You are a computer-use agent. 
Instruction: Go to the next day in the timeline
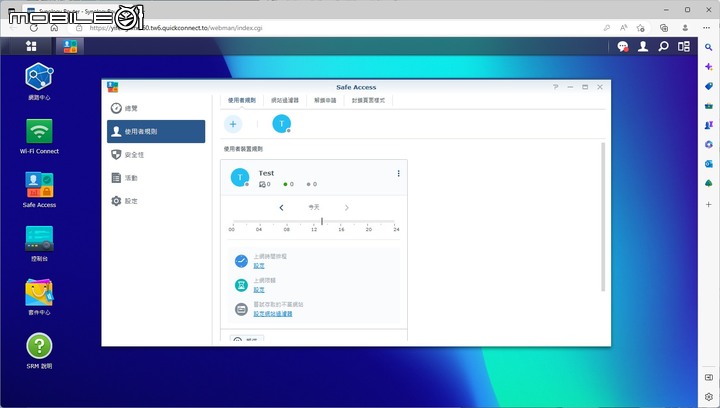(347, 207)
